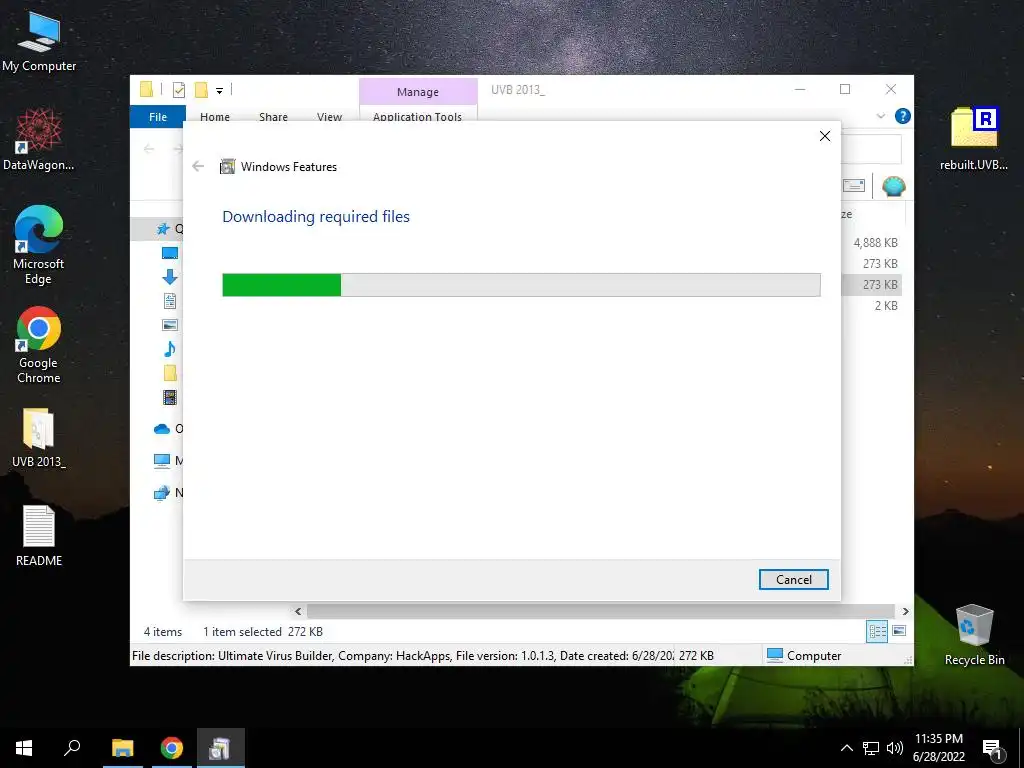Click the horizontal scrollbar track in Explorer
The width and height of the screenshot is (1024, 768).
point(603,611)
